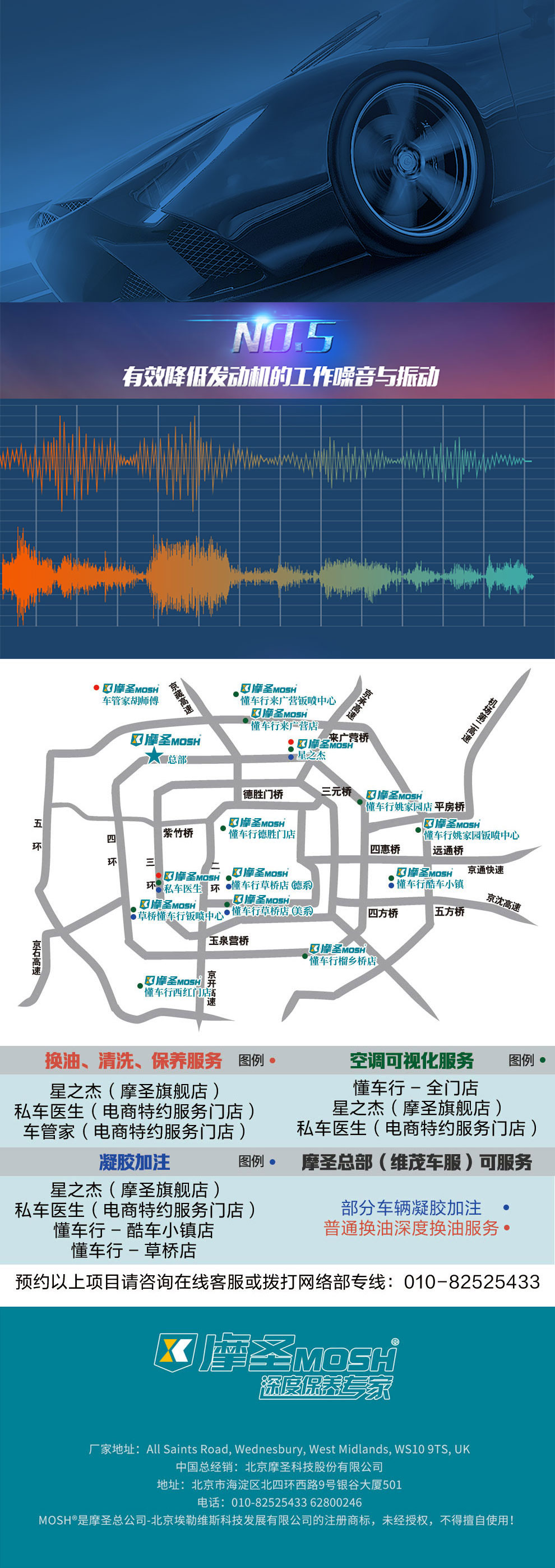Click the MOSH logo above 懂车行姚家园店
This screenshot has width=555, height=1568.
tap(394, 795)
